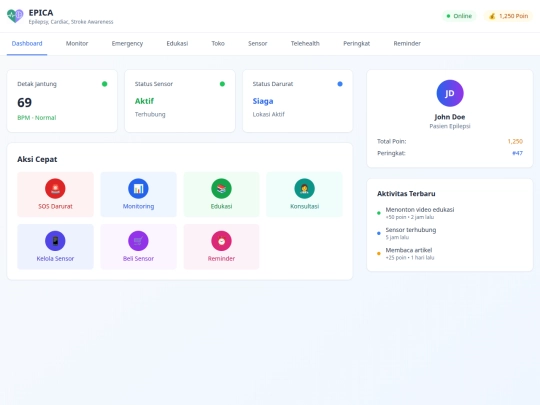The image size is (540, 405).
Task: Open the Monitoring chart icon
Action: [138, 188]
